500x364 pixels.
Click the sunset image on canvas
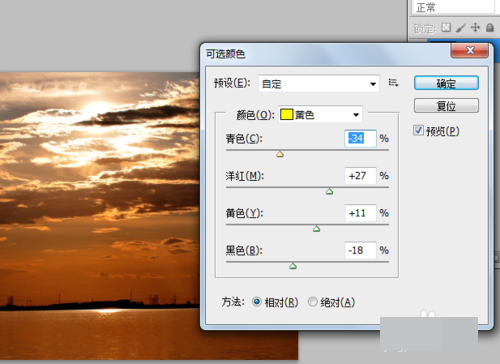tap(100, 216)
